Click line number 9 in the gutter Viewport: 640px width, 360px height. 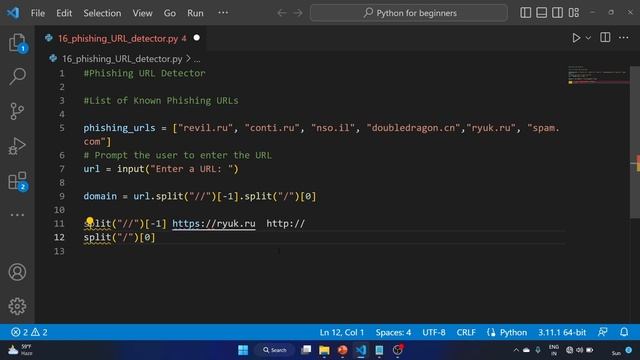(62, 196)
